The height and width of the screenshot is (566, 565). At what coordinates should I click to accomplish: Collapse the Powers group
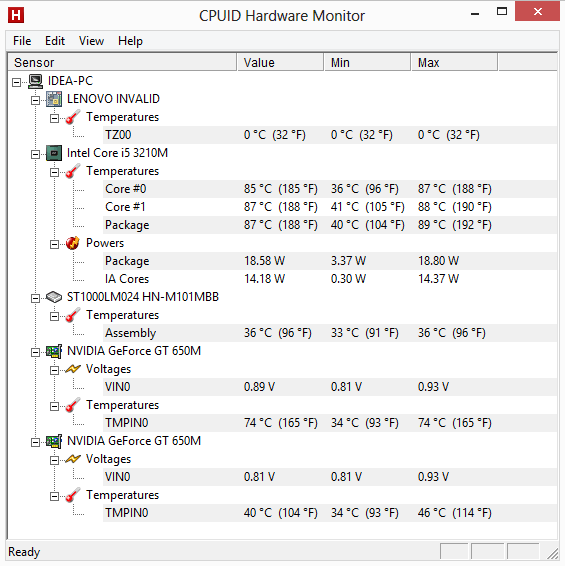click(54, 244)
